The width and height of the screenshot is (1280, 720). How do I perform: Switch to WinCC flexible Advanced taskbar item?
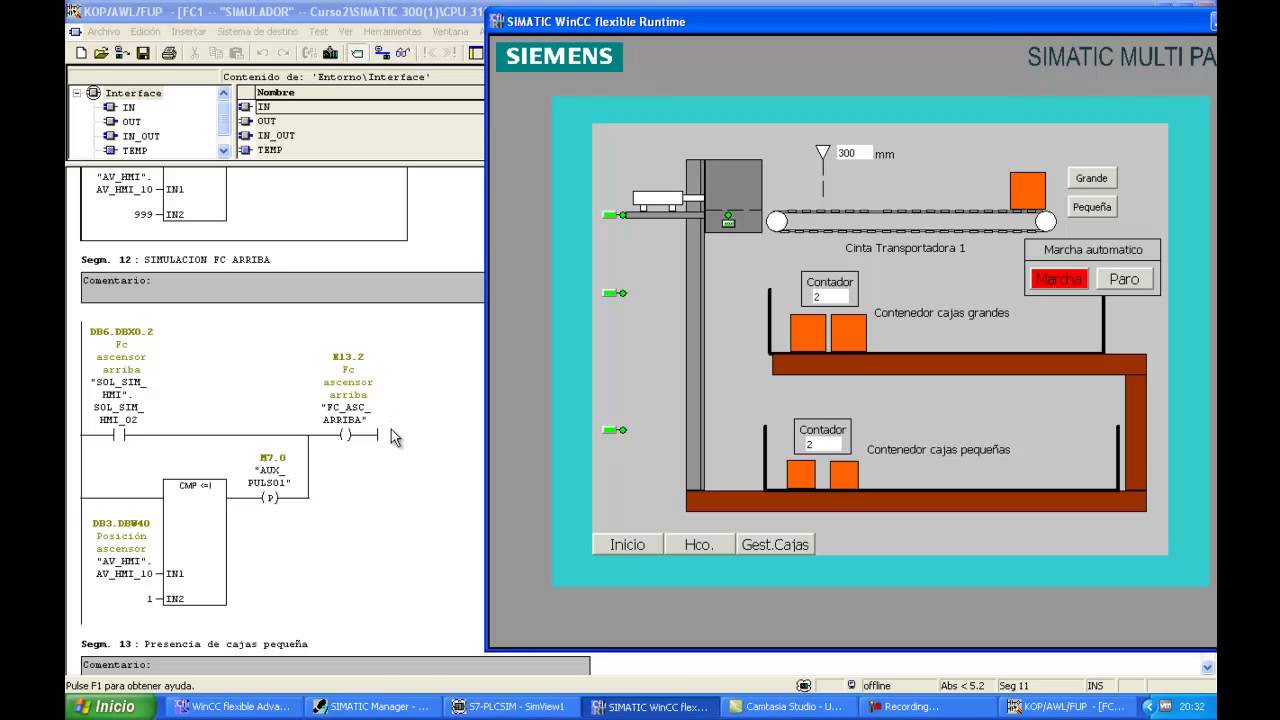232,706
